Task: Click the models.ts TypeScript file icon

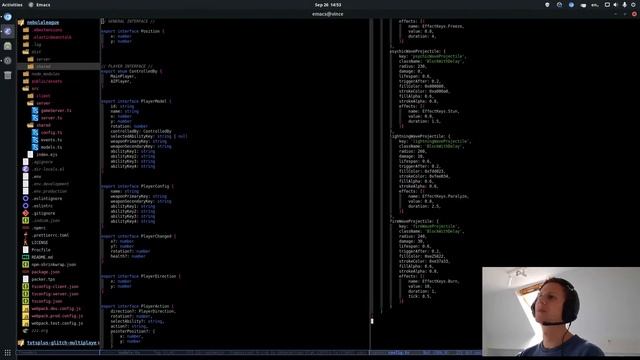Action: click(35, 147)
